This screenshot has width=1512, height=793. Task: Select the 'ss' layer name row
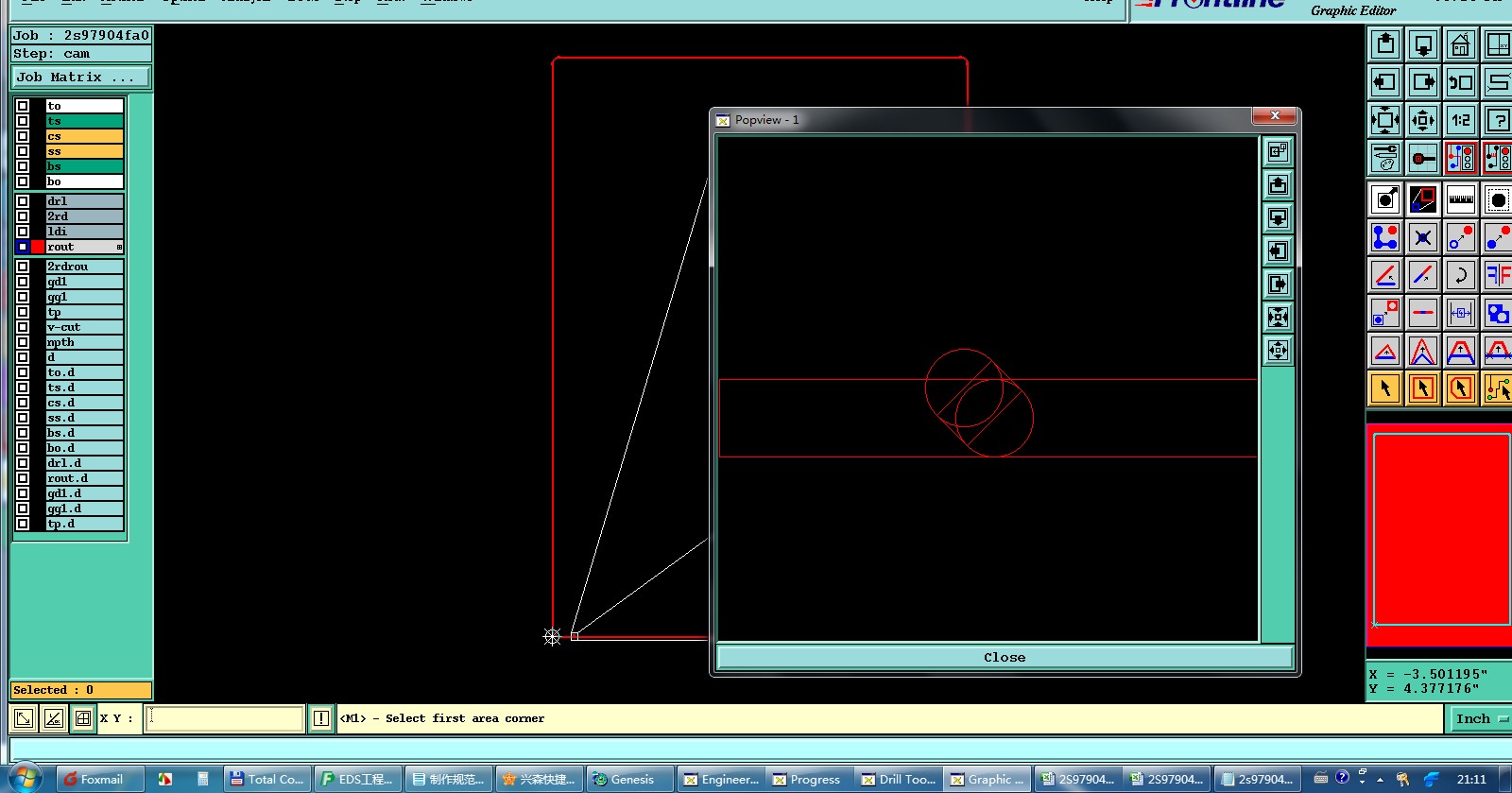[x=85, y=151]
